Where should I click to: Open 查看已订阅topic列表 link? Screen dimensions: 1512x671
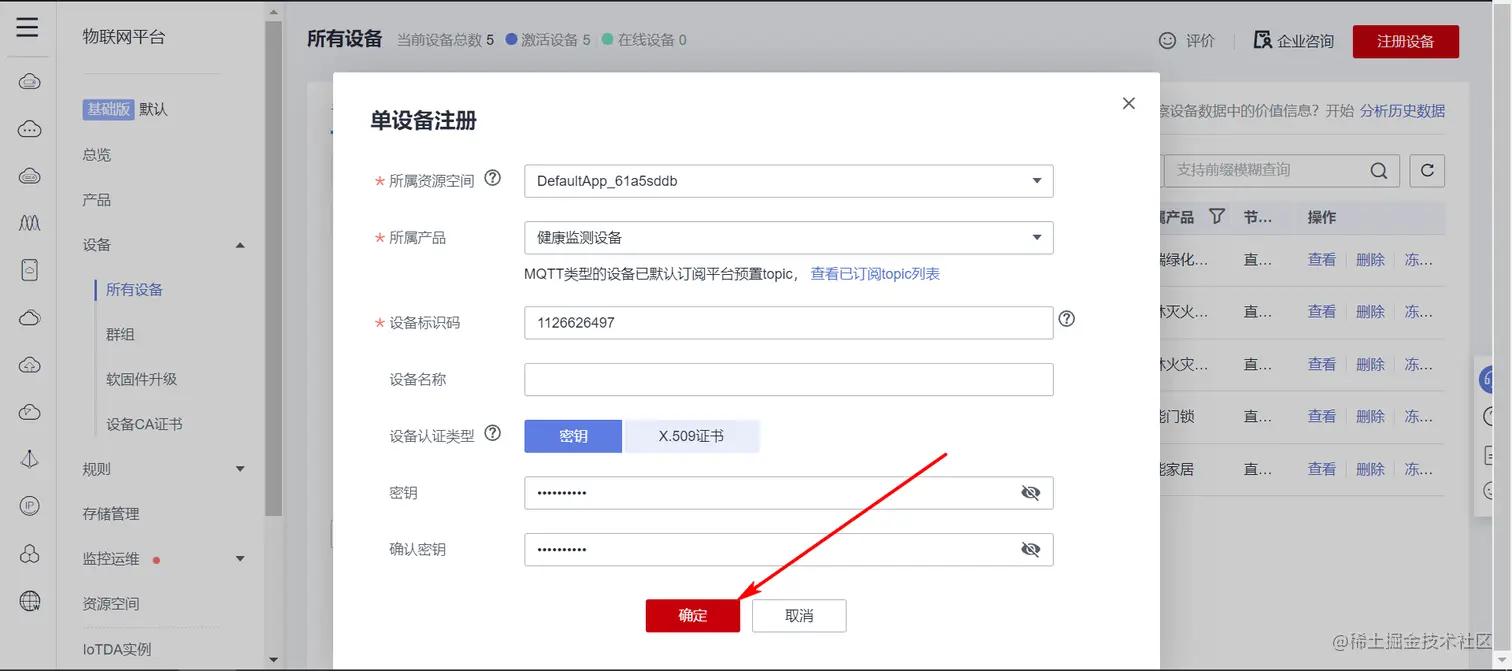click(875, 274)
